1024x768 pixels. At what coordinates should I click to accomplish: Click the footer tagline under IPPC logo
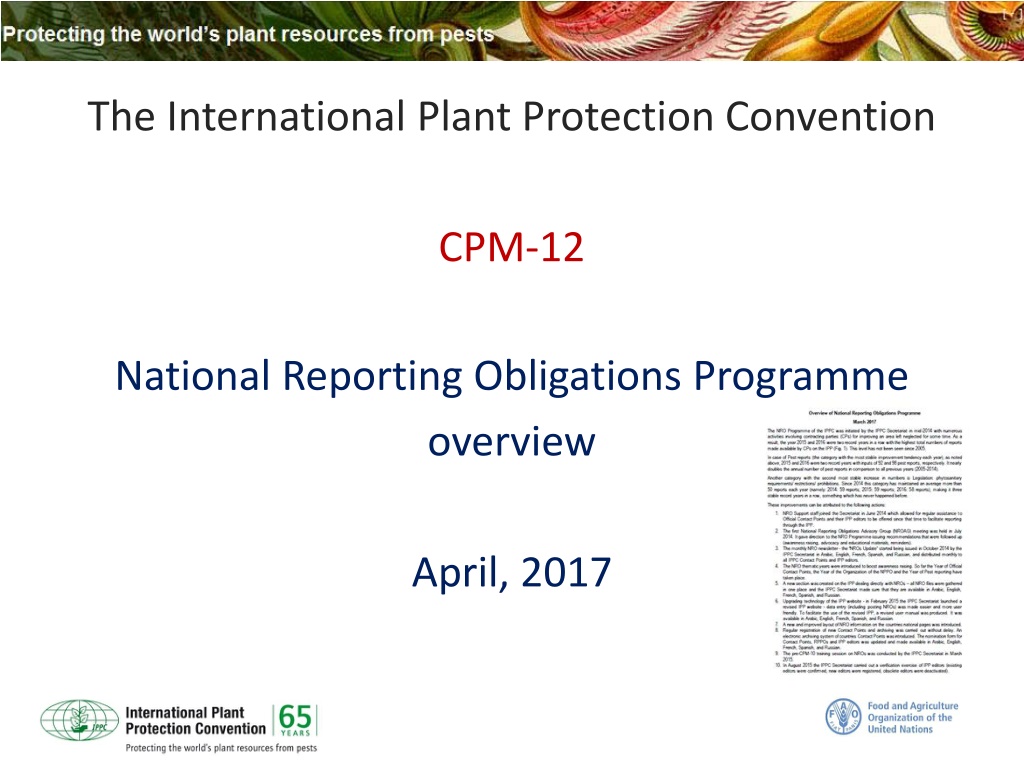[221, 748]
